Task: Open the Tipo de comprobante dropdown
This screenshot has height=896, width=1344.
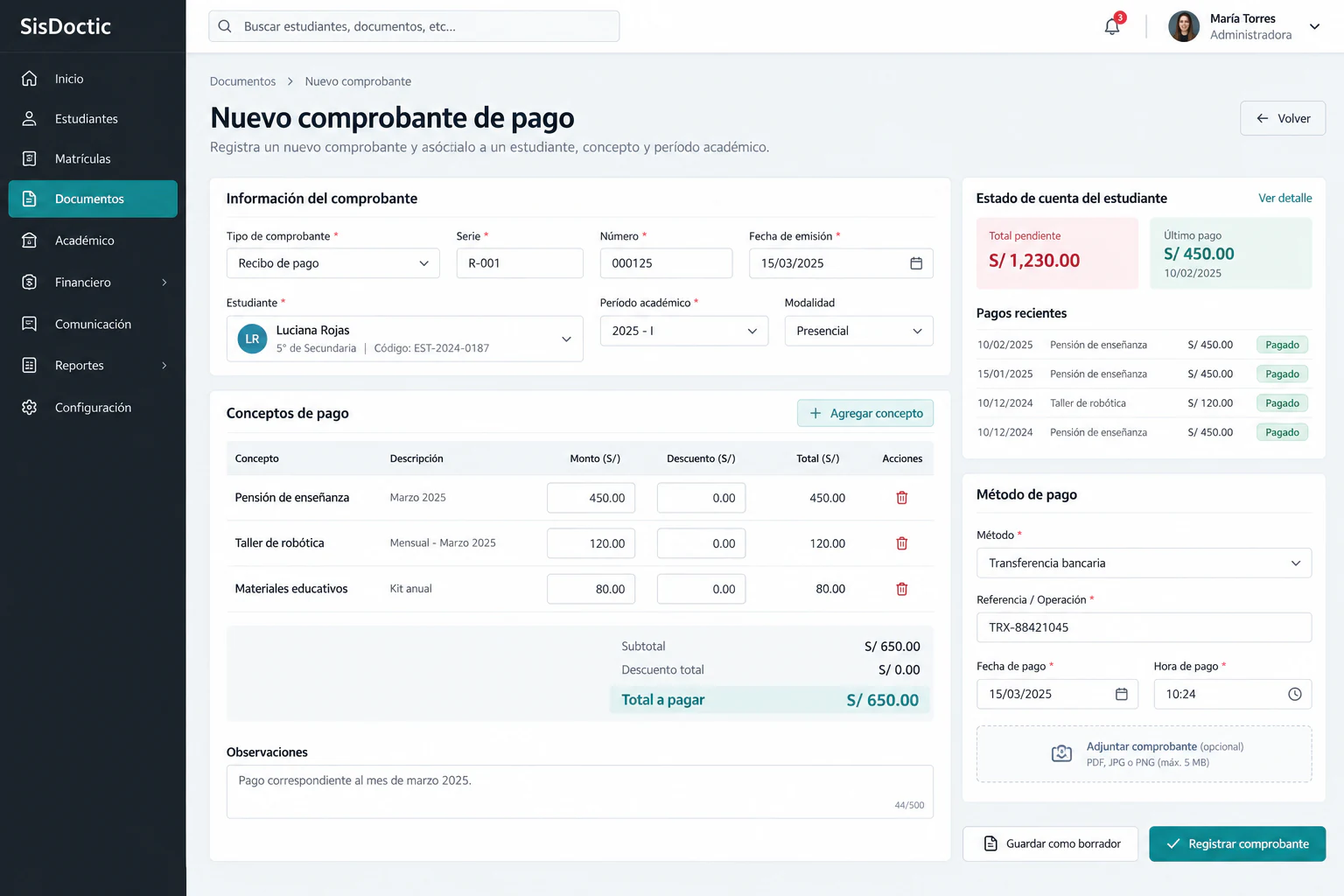Action: pos(333,263)
